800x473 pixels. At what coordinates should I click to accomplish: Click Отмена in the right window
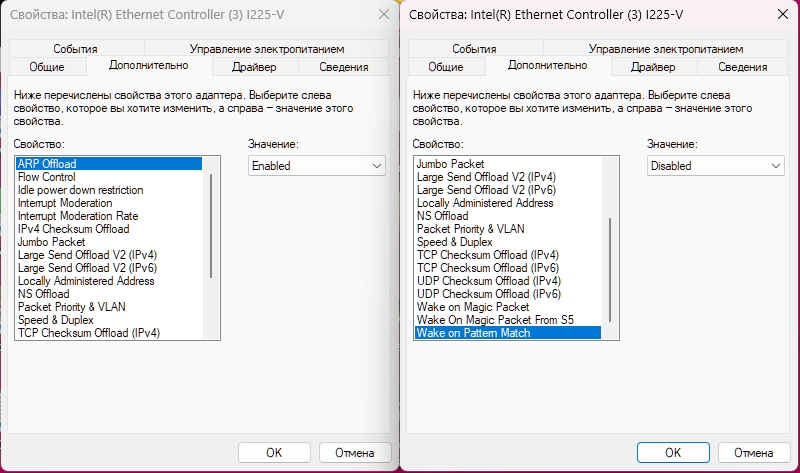click(754, 453)
